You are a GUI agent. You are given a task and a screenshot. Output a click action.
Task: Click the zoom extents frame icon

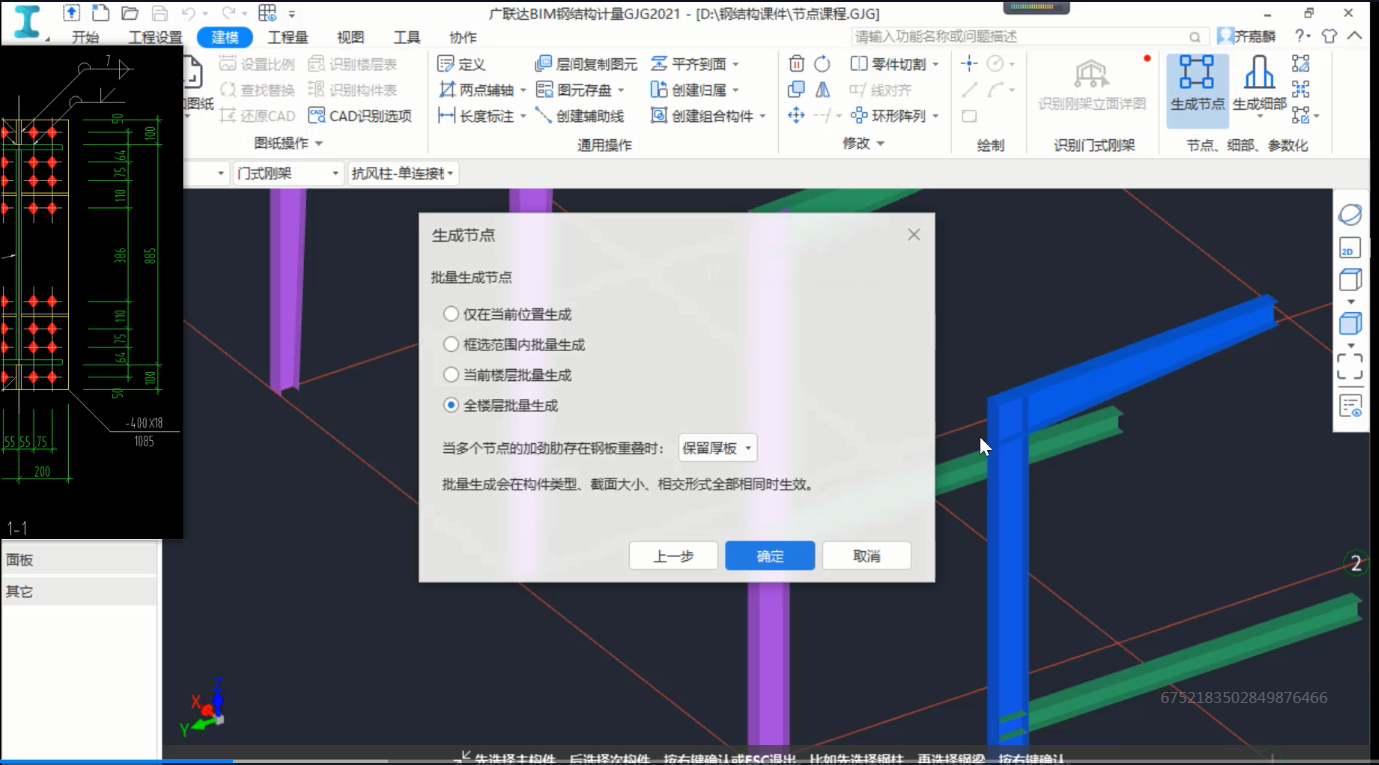click(1350, 366)
